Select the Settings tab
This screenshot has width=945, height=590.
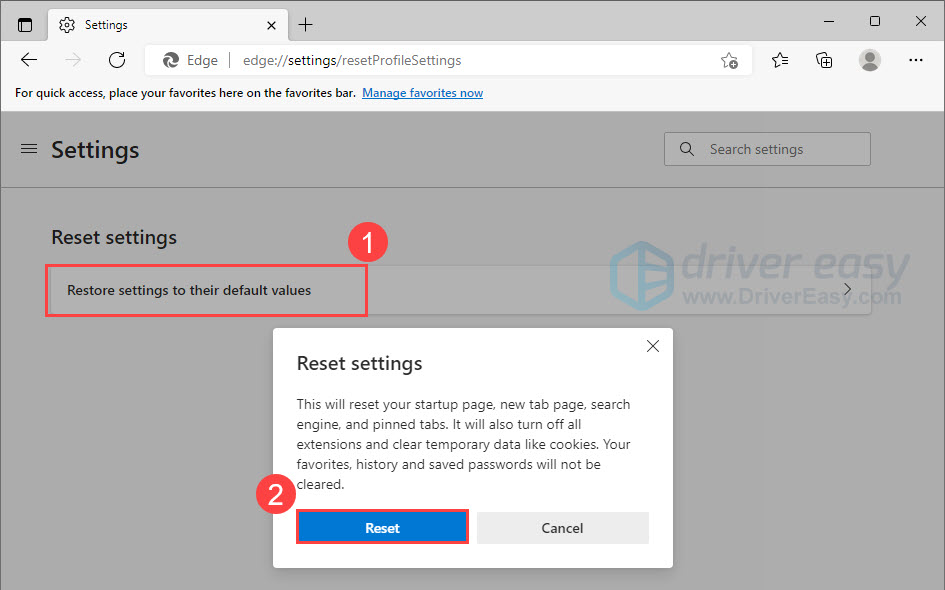click(150, 24)
